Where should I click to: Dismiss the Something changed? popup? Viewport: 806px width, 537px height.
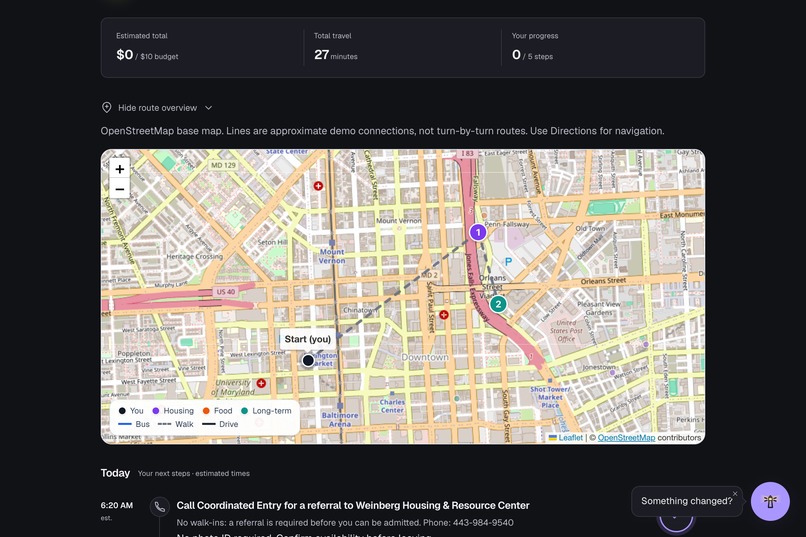click(735, 494)
